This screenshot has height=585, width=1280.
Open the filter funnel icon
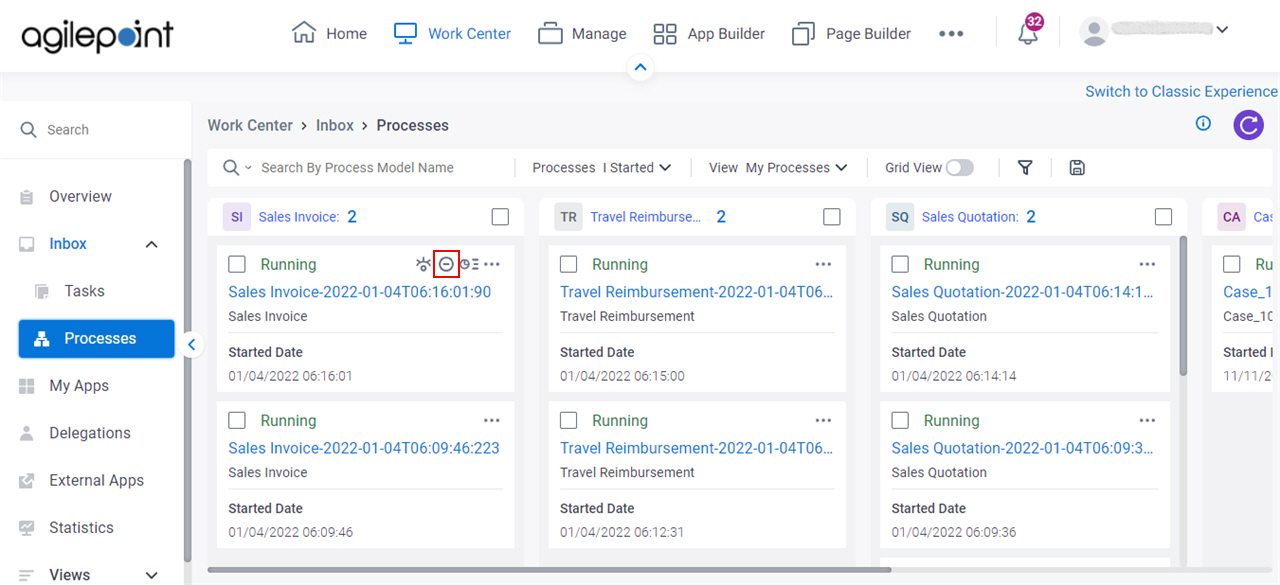1025,167
